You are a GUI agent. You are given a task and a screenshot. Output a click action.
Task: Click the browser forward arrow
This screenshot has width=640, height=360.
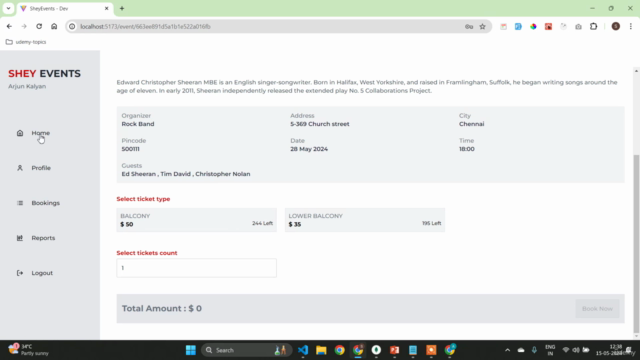click(x=24, y=27)
